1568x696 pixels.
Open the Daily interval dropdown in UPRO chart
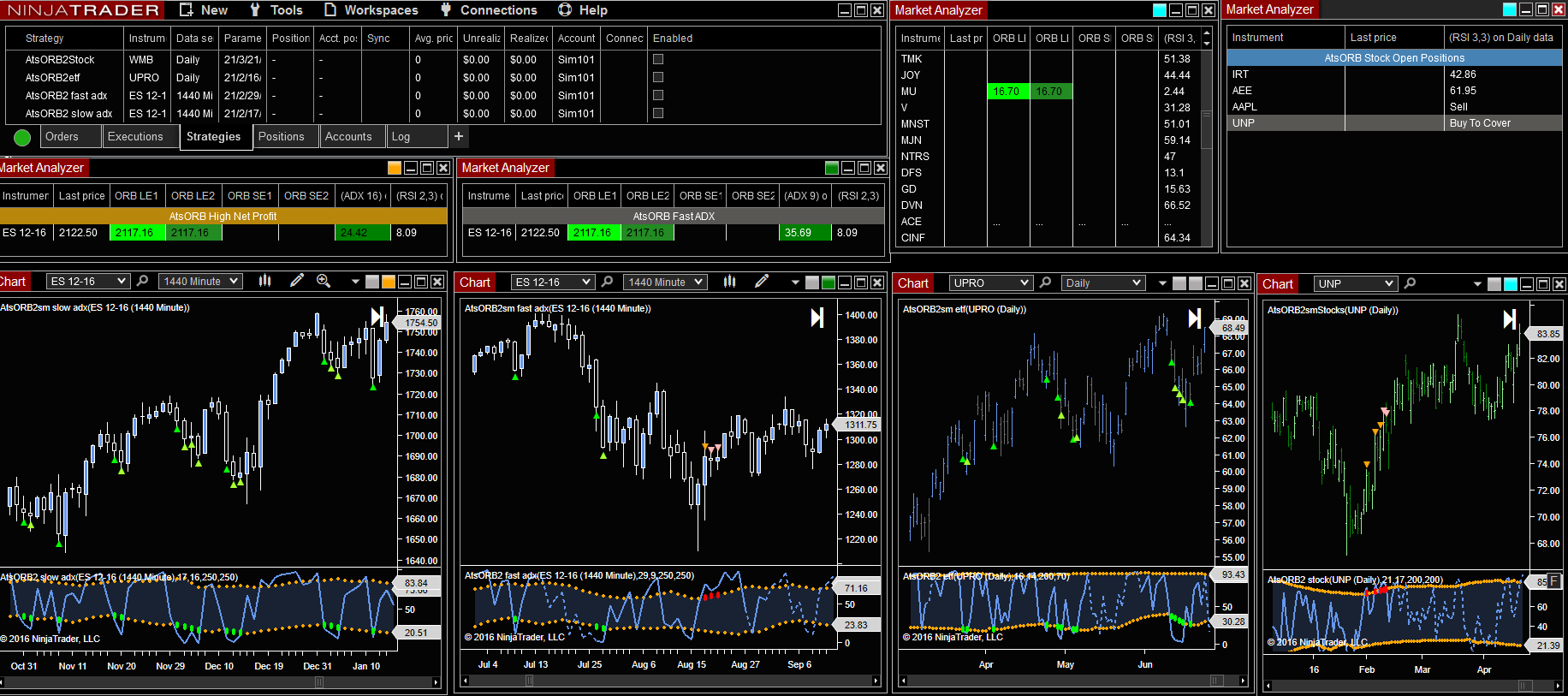coord(1103,283)
